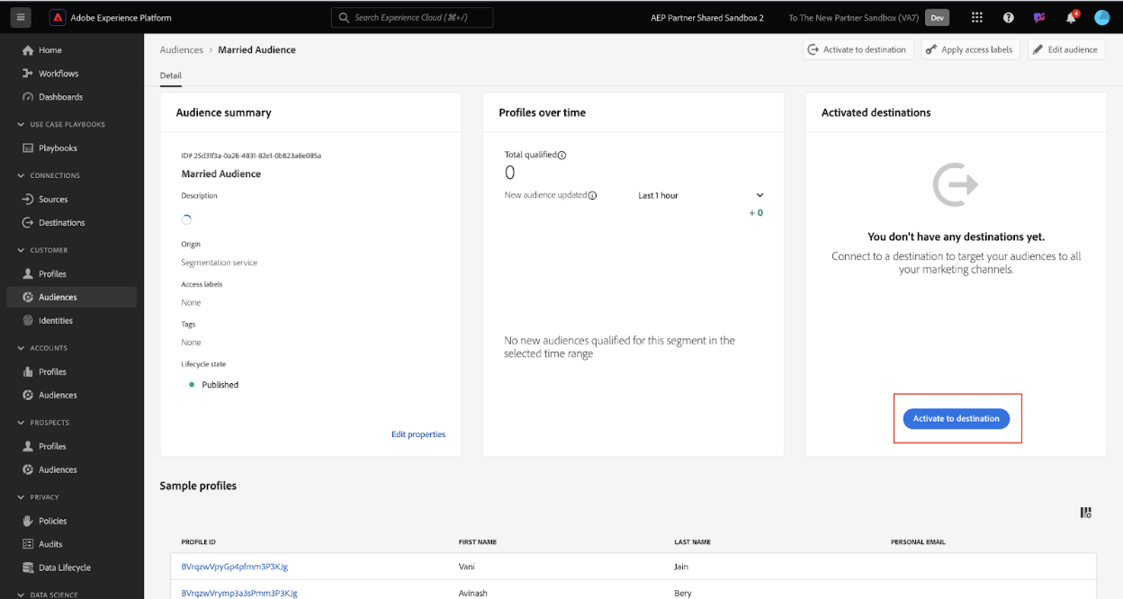Select Audiences in the breadcrumb trail
Image resolution: width=1123 pixels, height=599 pixels.
[179, 49]
